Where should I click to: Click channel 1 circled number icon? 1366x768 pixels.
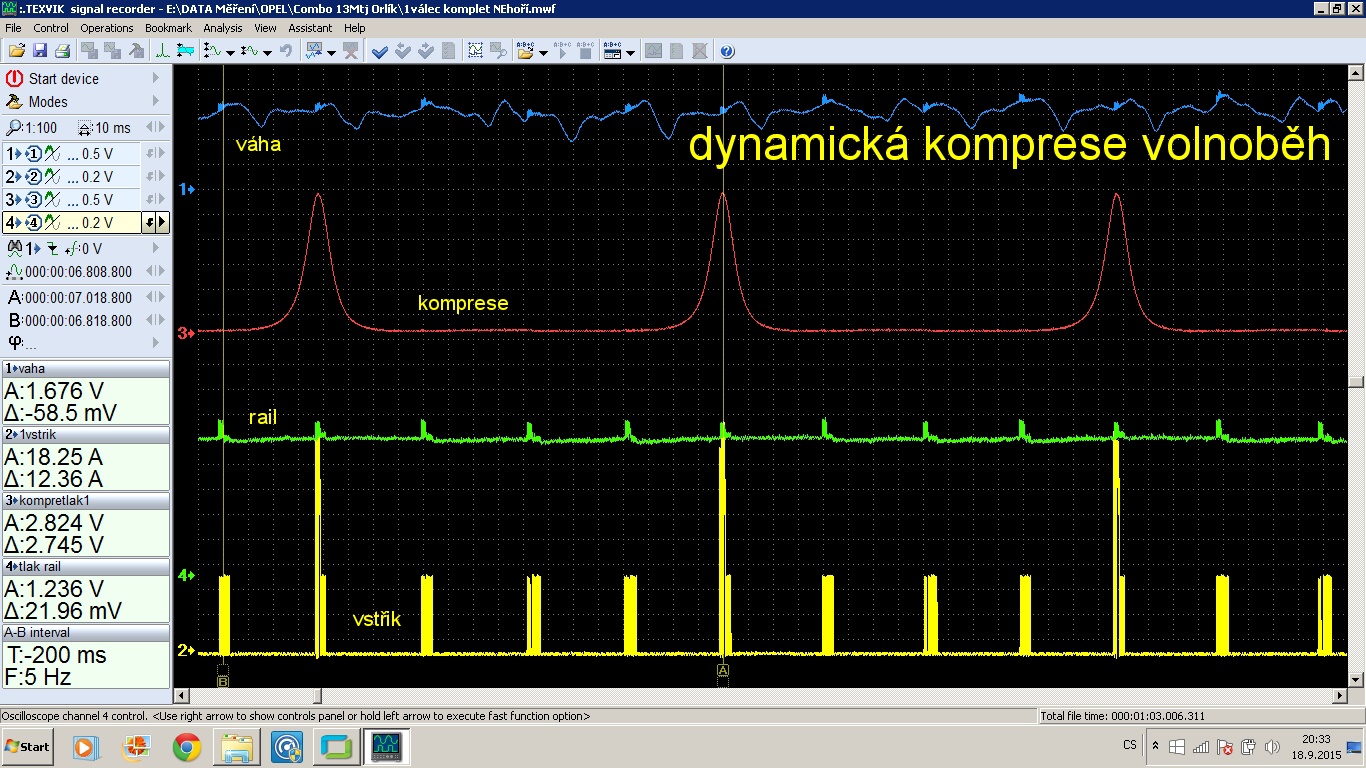(34, 154)
